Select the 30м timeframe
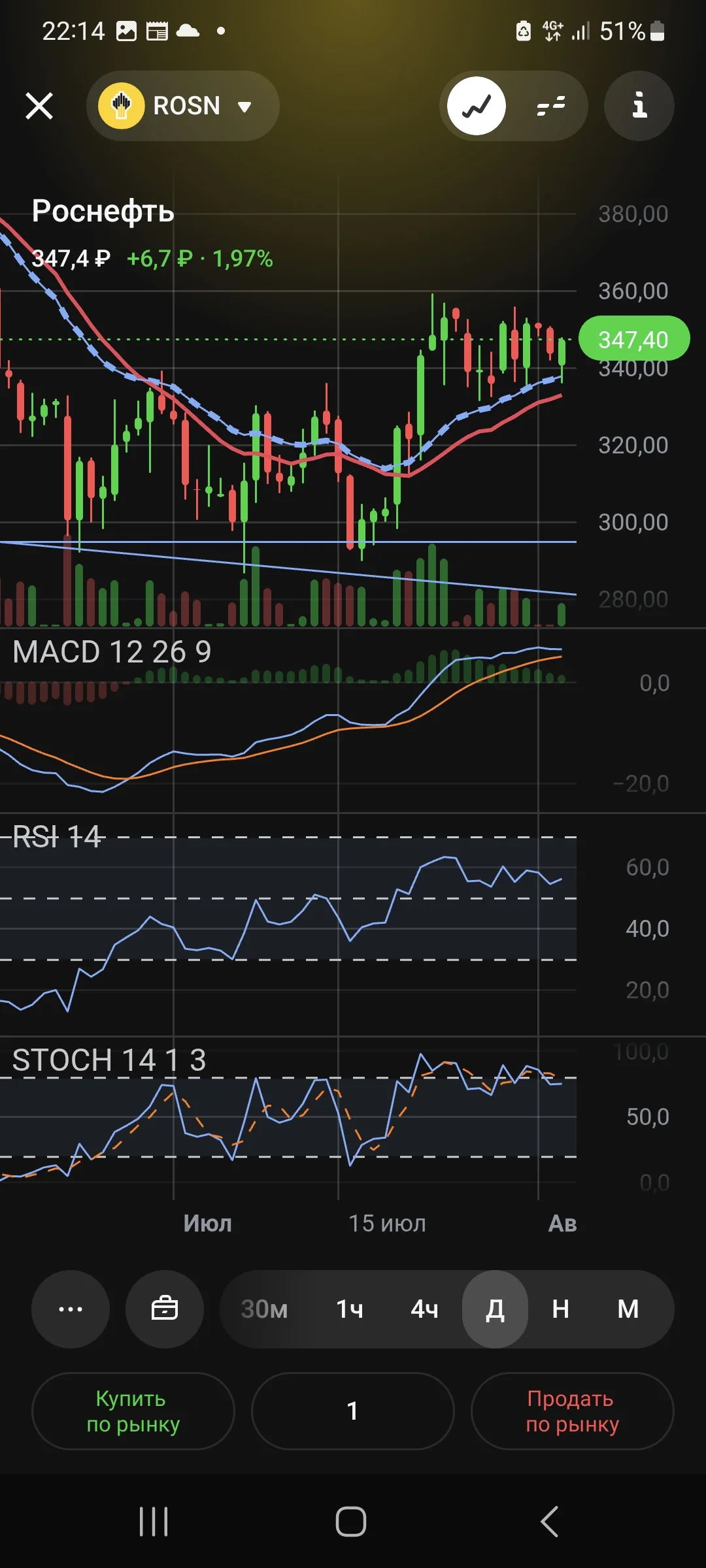 pos(264,1309)
